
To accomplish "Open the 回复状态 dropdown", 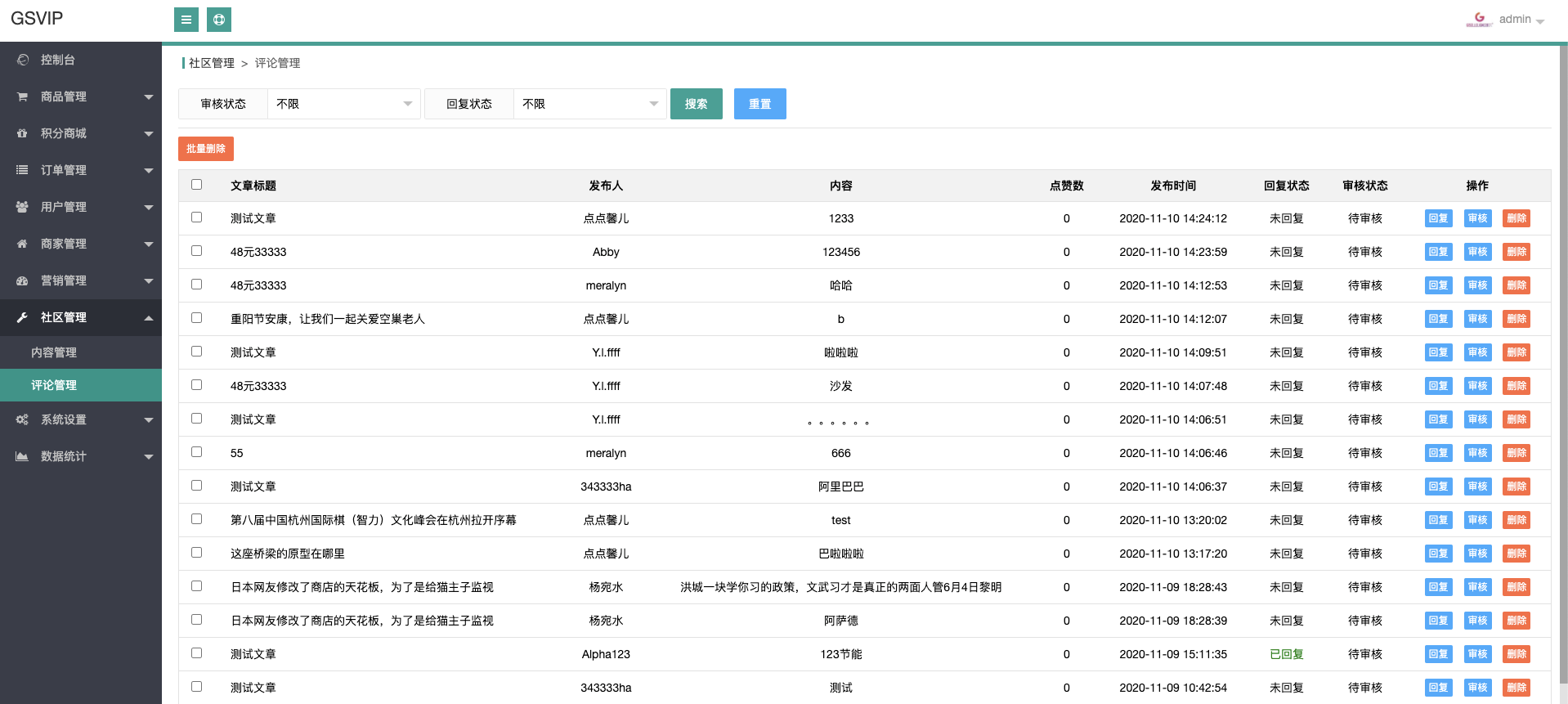I will click(x=590, y=104).
